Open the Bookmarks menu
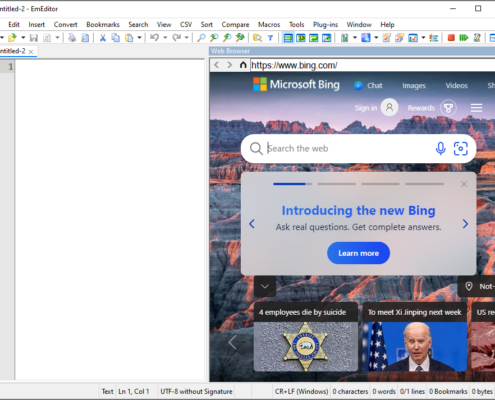 point(103,24)
